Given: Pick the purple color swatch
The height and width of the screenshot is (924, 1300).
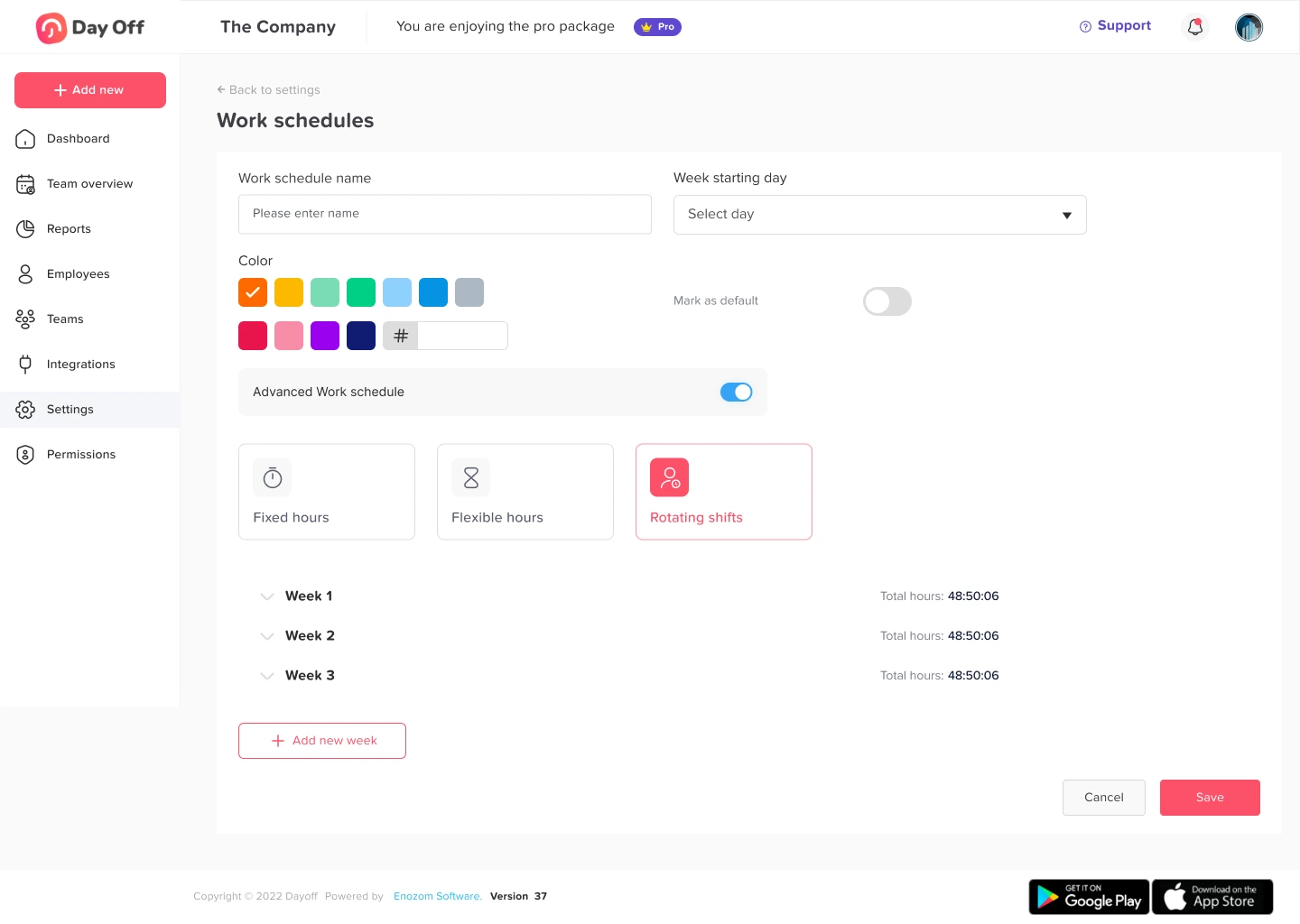Looking at the screenshot, I should click(325, 336).
